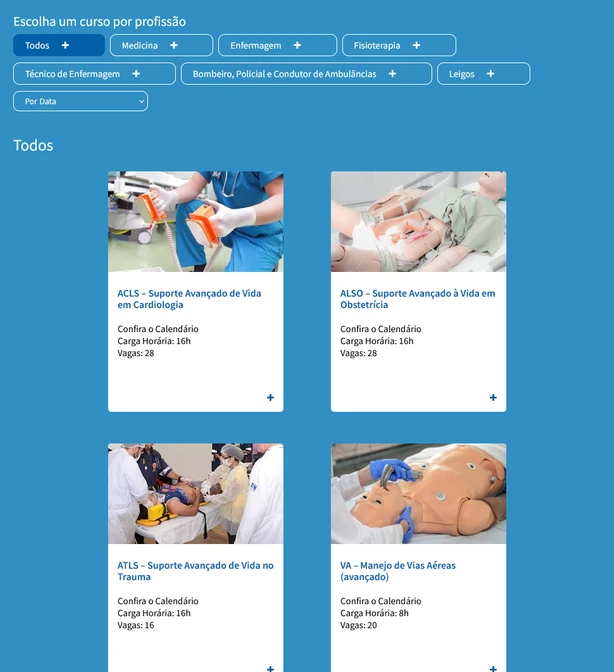Image resolution: width=614 pixels, height=672 pixels.
Task: Expand the ALSO card plus icon
Action: coord(493,398)
